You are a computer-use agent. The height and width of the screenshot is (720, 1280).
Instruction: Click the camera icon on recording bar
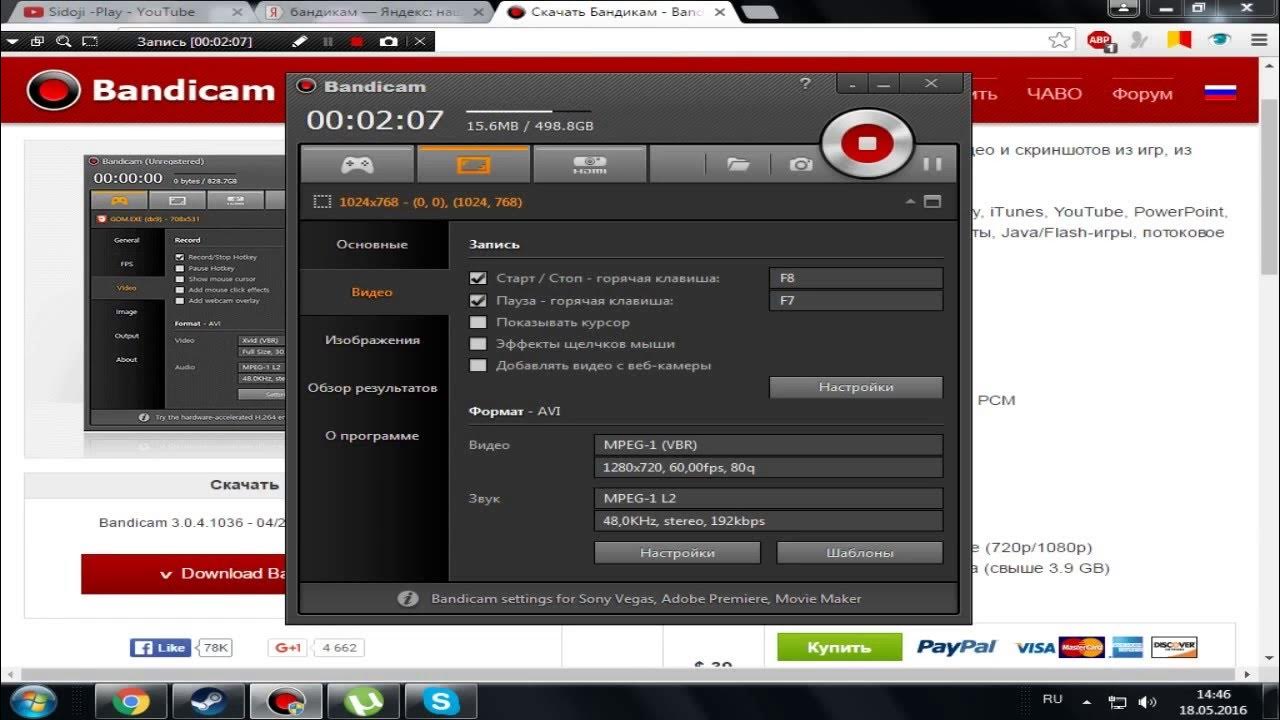(x=388, y=42)
